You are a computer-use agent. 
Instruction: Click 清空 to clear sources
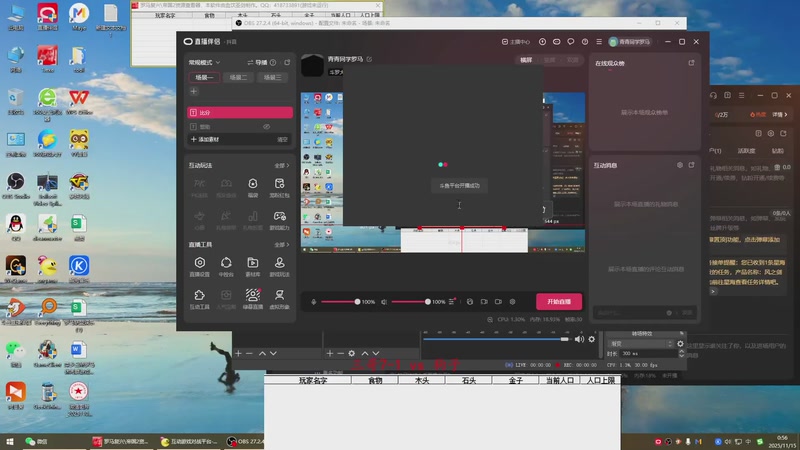pyautogui.click(x=282, y=139)
